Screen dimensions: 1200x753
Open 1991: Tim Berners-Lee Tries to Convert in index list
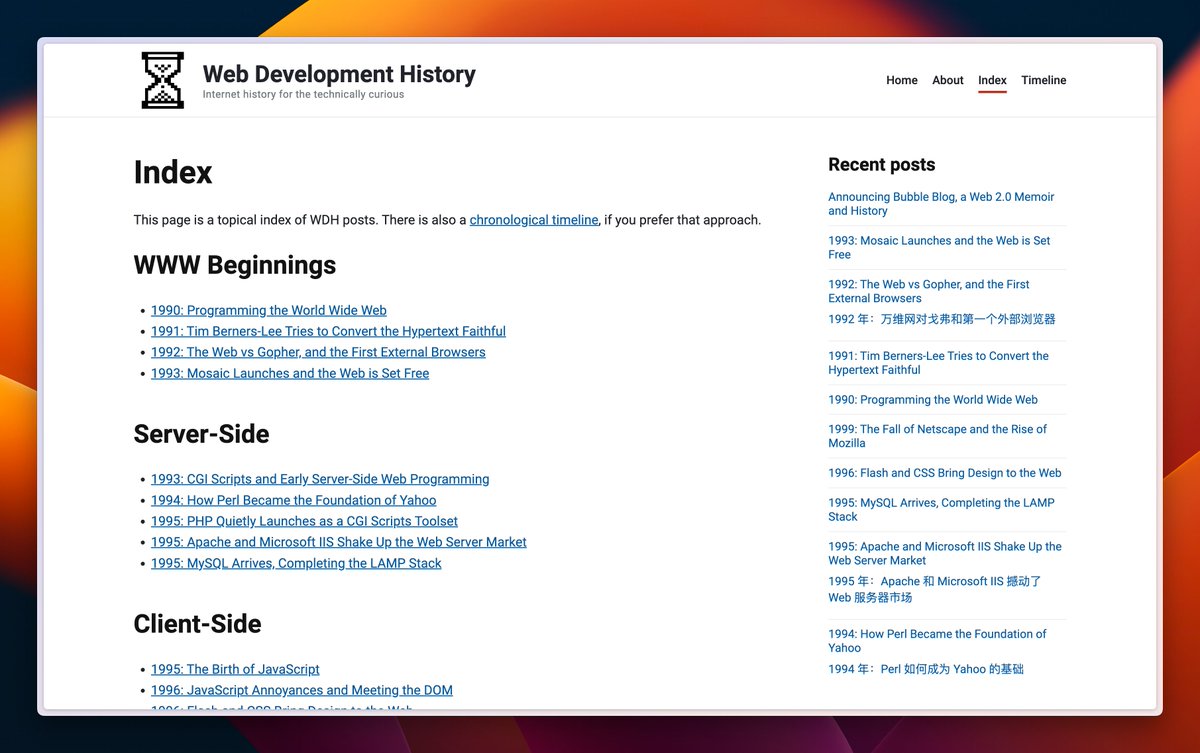pos(328,331)
